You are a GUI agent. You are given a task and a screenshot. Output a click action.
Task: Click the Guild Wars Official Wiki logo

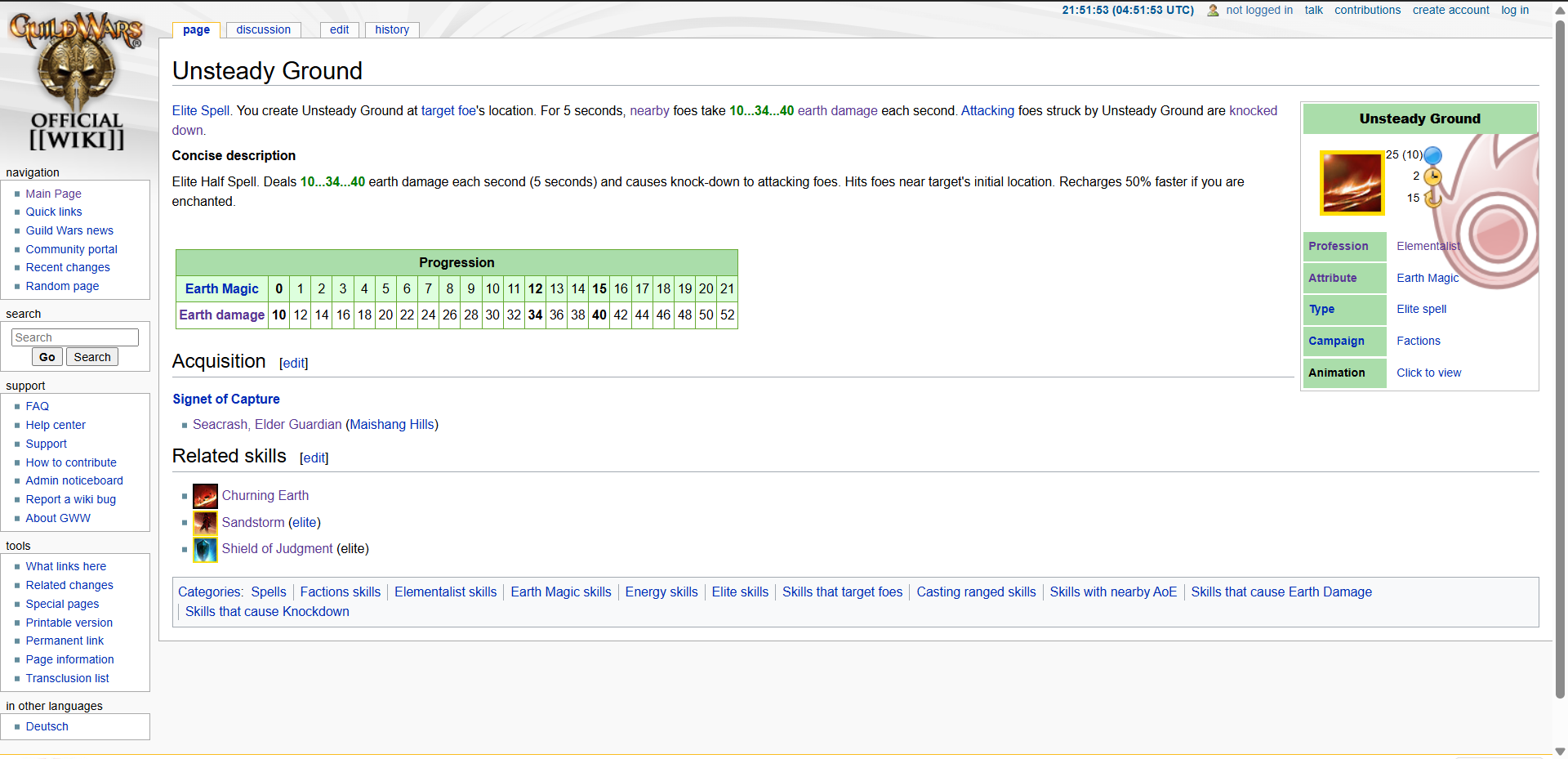(x=76, y=82)
